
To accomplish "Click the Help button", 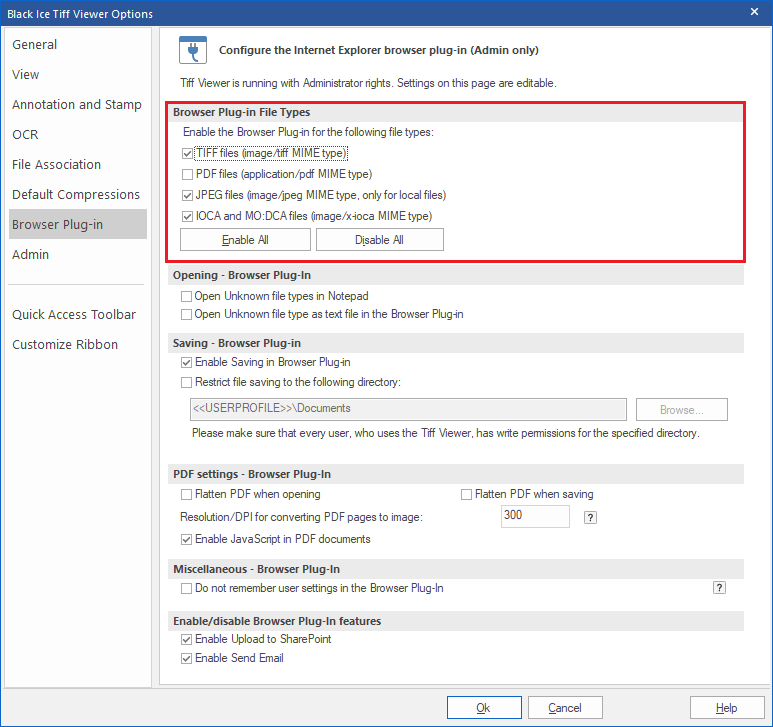I will pos(727,708).
